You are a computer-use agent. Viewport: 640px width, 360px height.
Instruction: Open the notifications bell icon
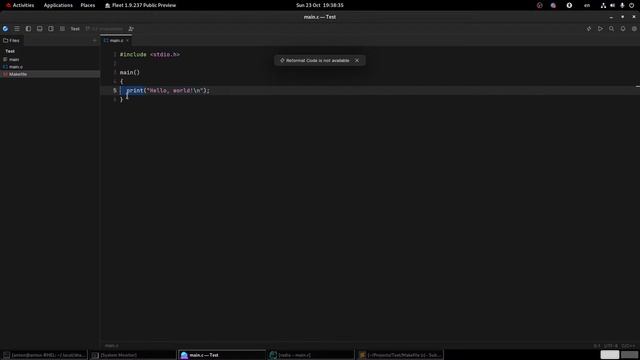[x=623, y=29]
